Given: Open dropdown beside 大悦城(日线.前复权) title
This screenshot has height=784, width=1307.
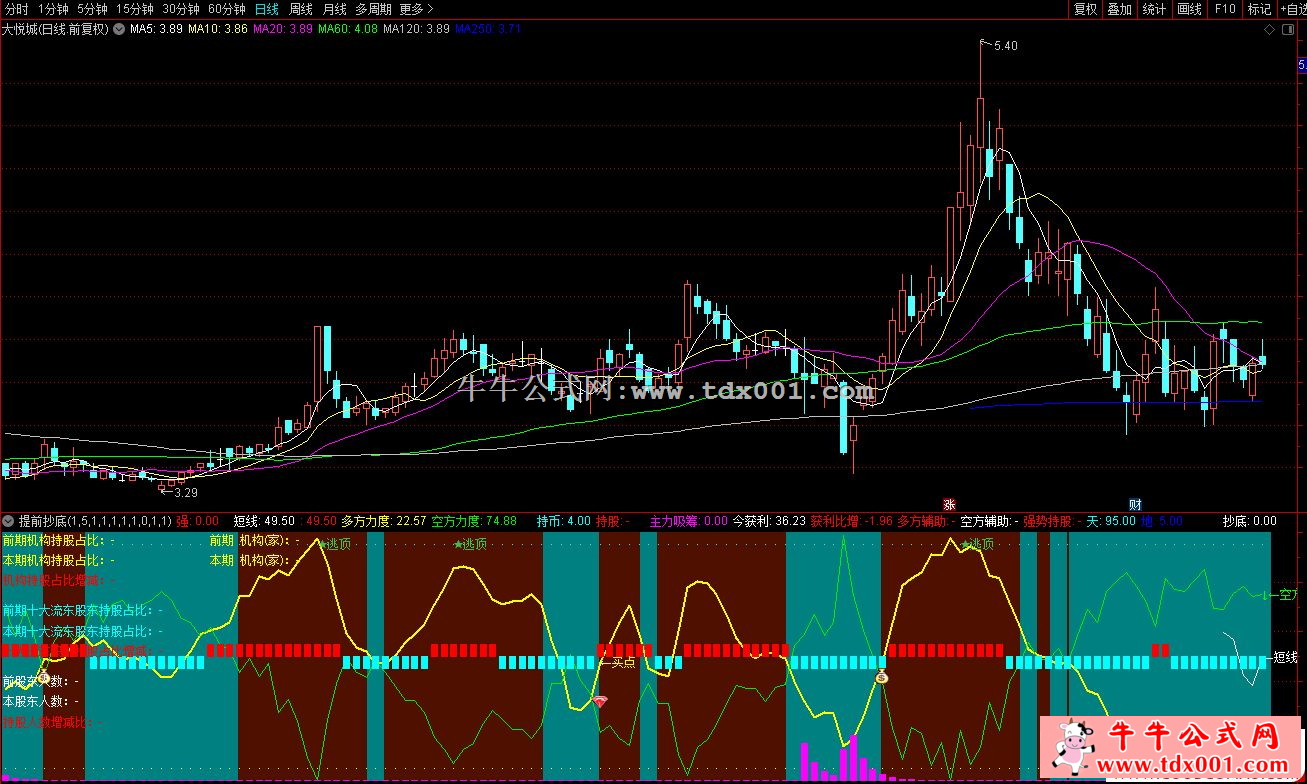Looking at the screenshot, I should [120, 29].
